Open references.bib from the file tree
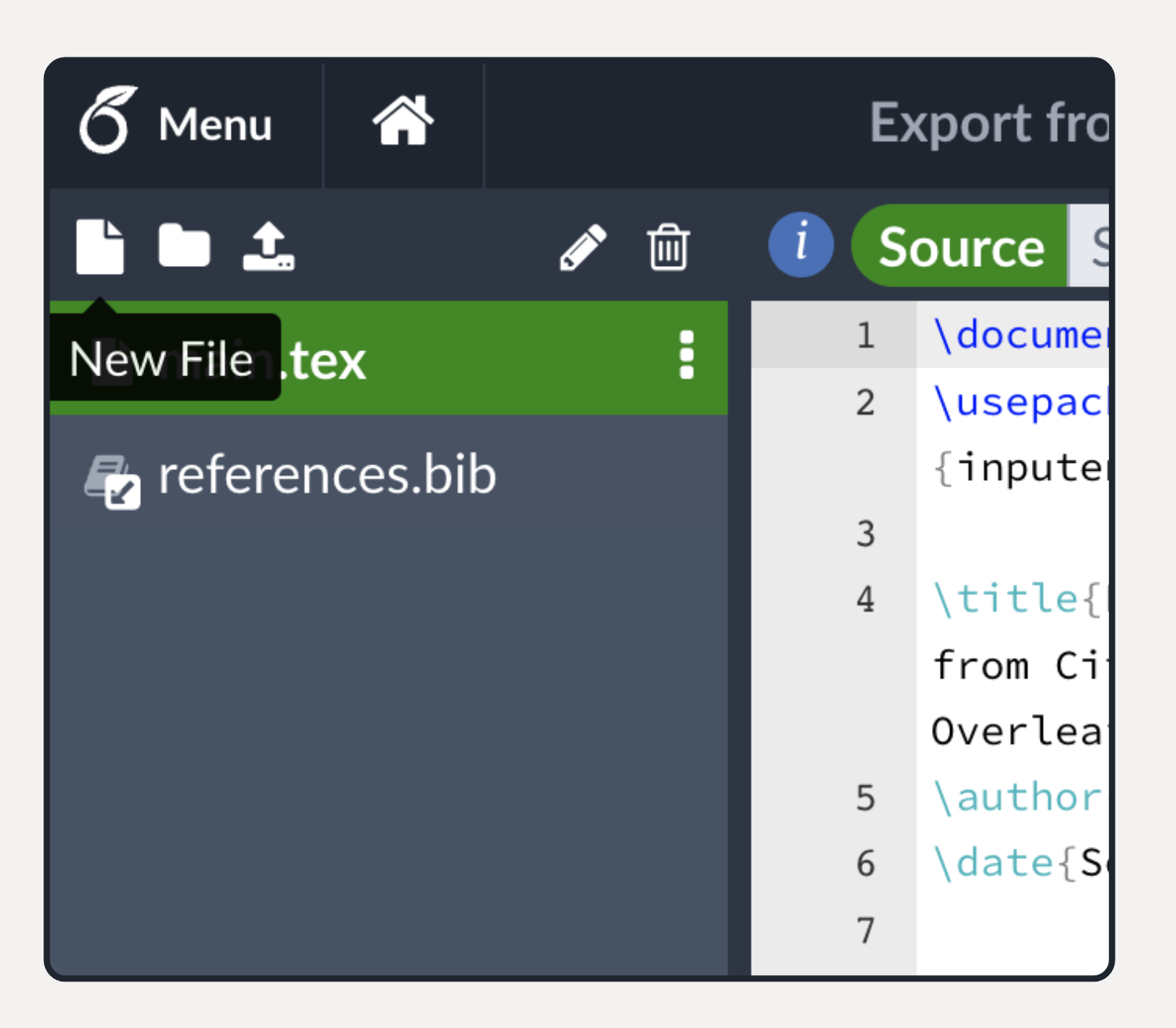The image size is (1176, 1028). 327,475
